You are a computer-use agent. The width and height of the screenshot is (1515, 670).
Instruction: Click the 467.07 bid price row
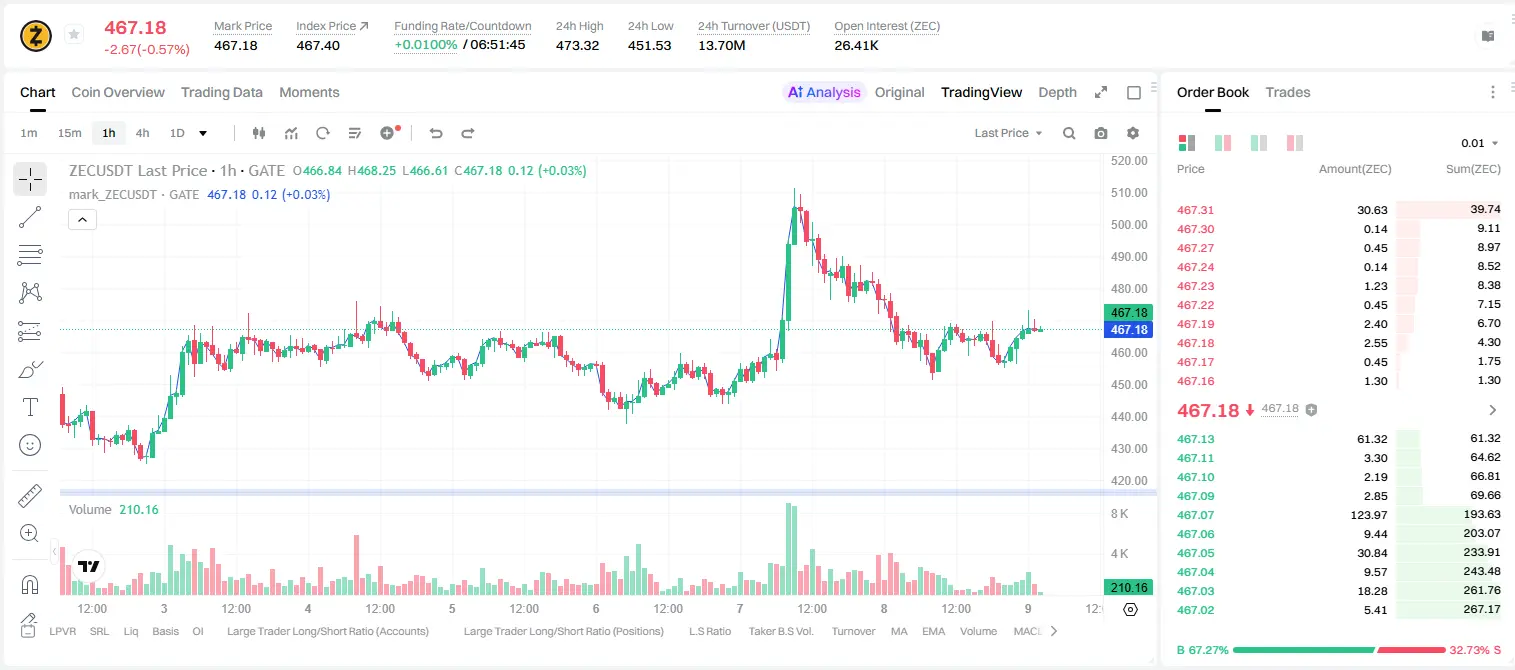(x=1338, y=515)
